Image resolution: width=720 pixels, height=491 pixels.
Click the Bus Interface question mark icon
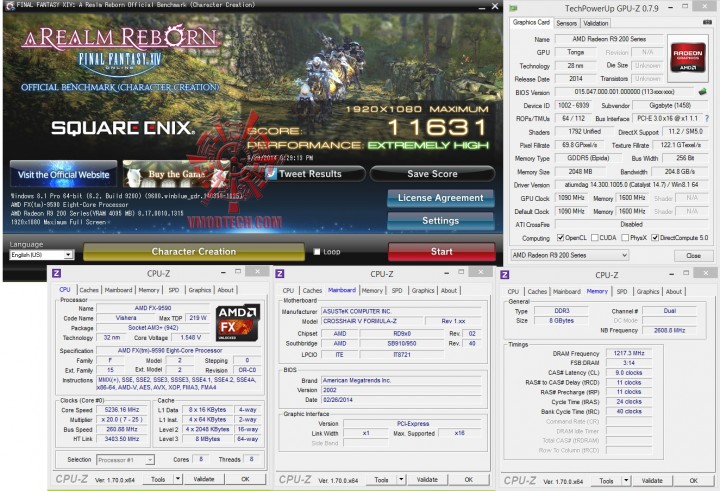point(707,119)
